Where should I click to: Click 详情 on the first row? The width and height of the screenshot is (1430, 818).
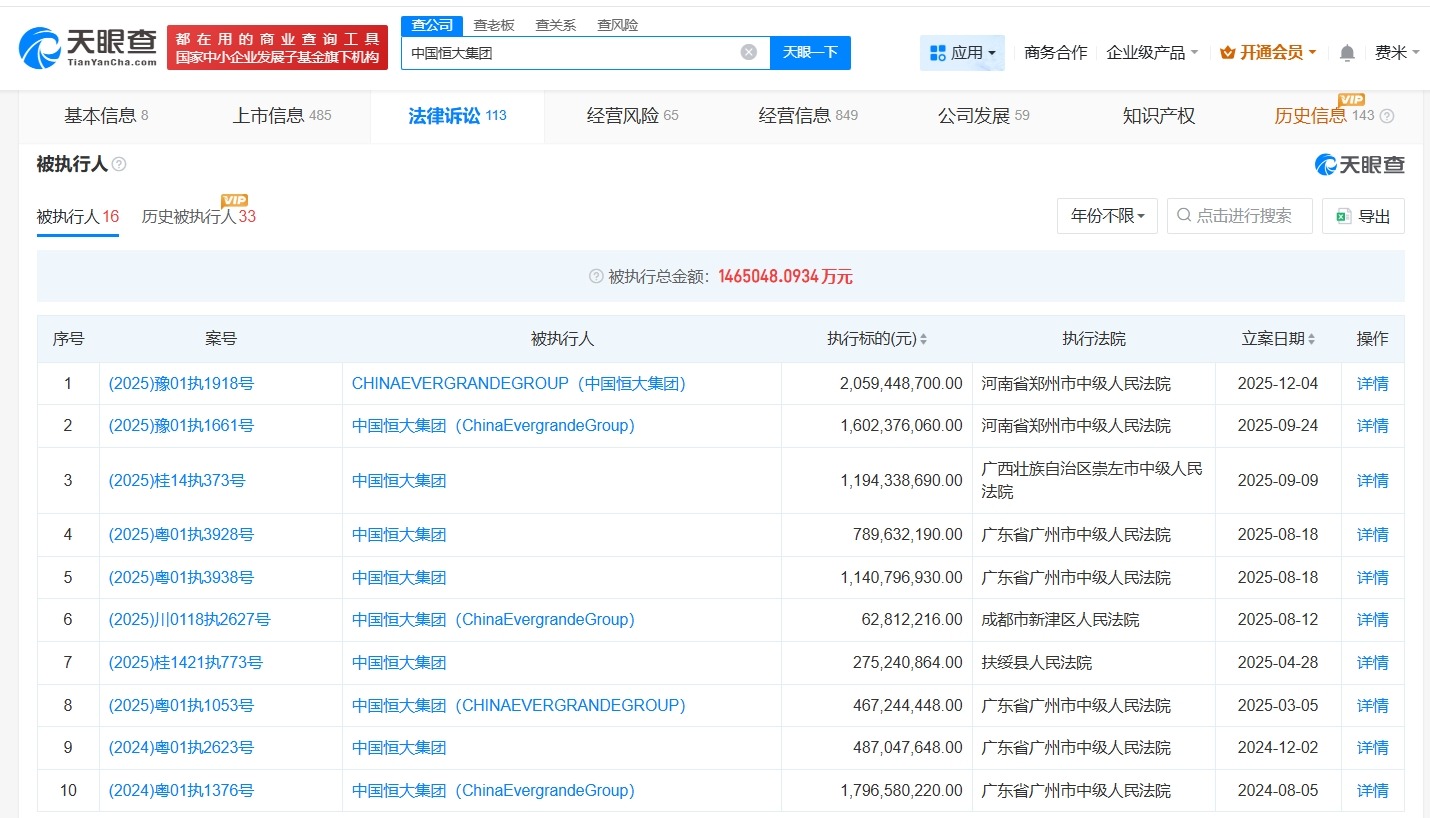[x=1371, y=383]
